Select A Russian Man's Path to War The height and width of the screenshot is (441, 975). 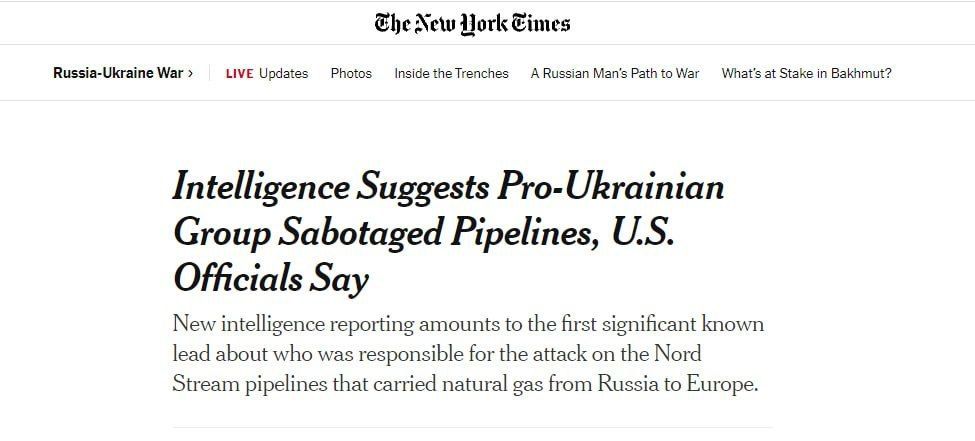(615, 73)
